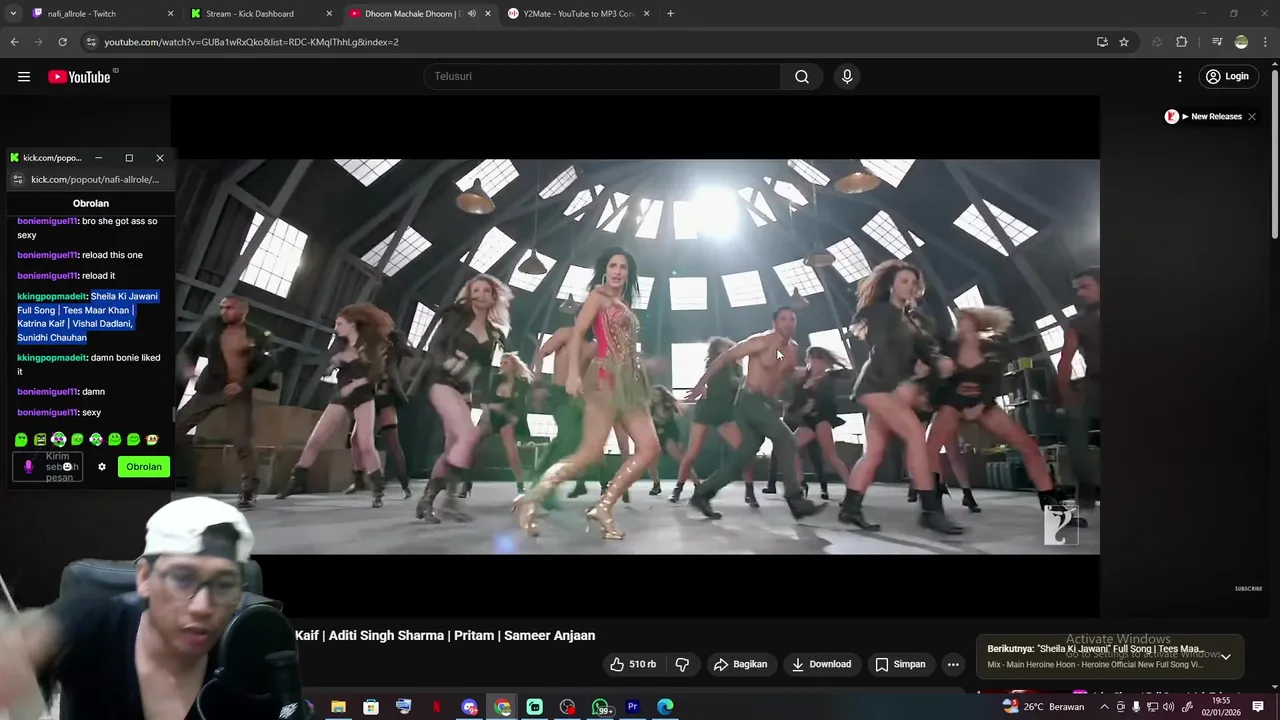Open Windows notification center
1280x720 pixels.
click(1258, 707)
